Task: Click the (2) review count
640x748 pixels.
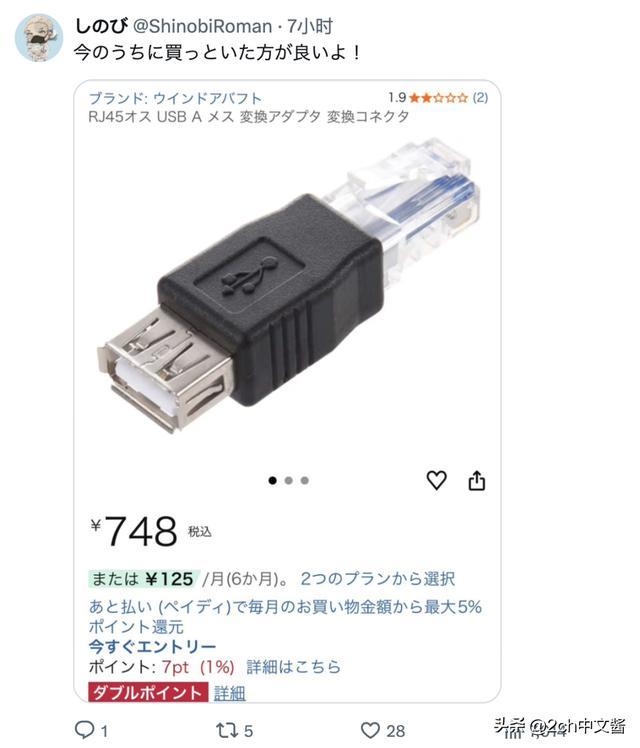Action: pos(480,98)
